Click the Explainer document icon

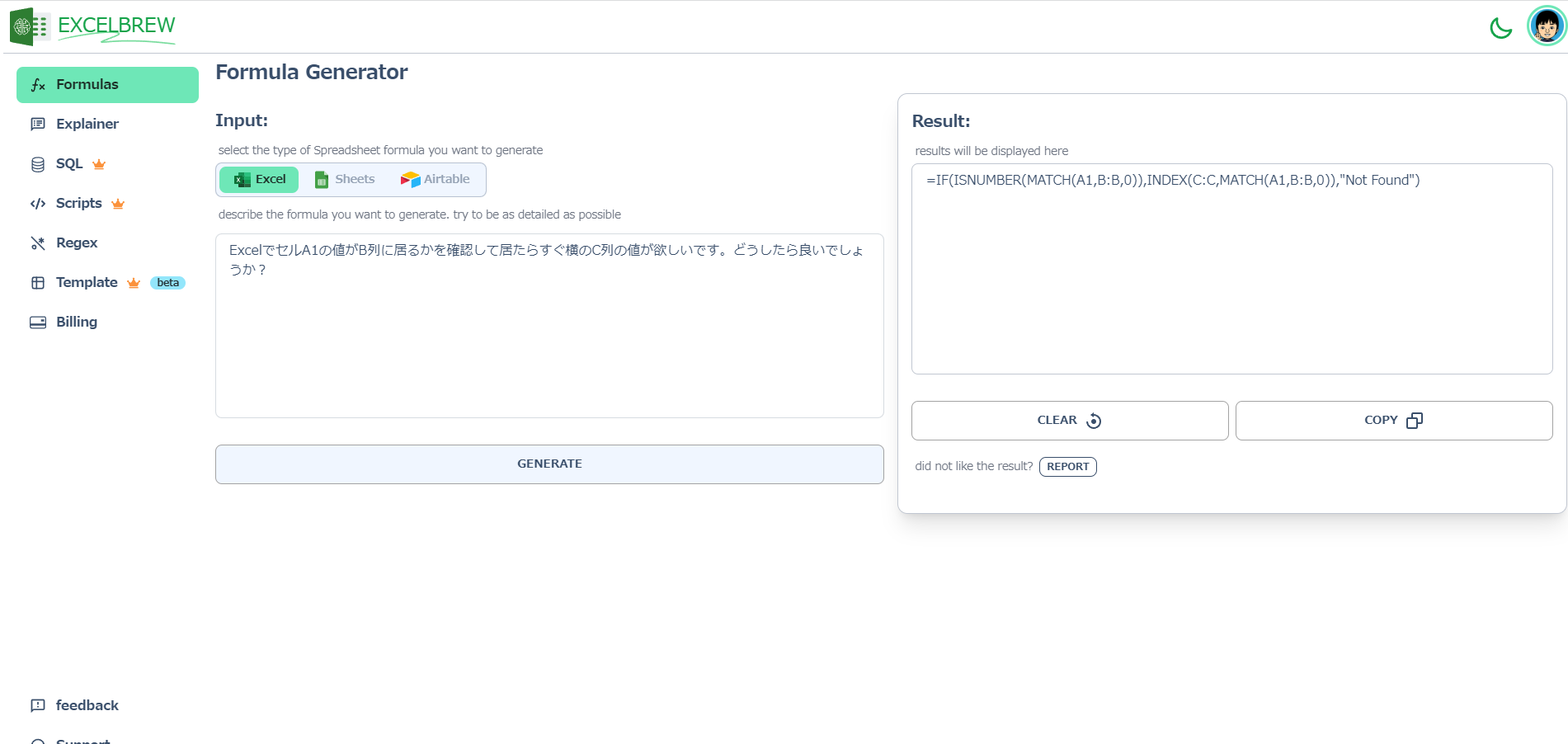point(38,125)
